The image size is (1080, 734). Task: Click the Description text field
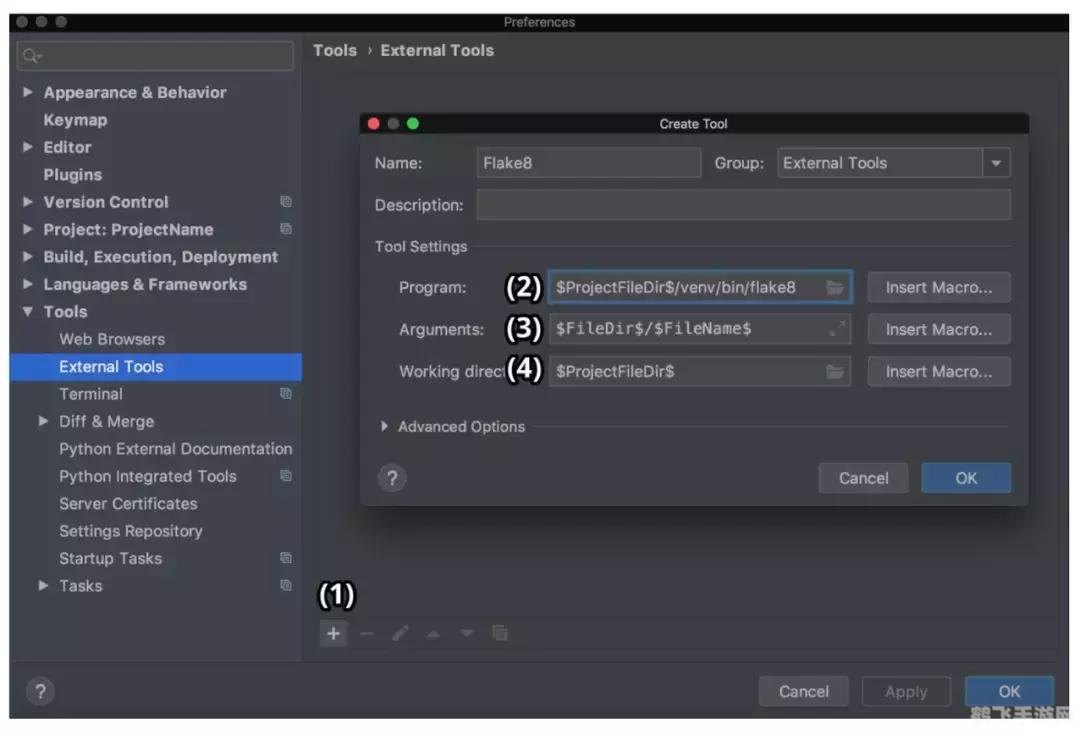click(x=742, y=205)
